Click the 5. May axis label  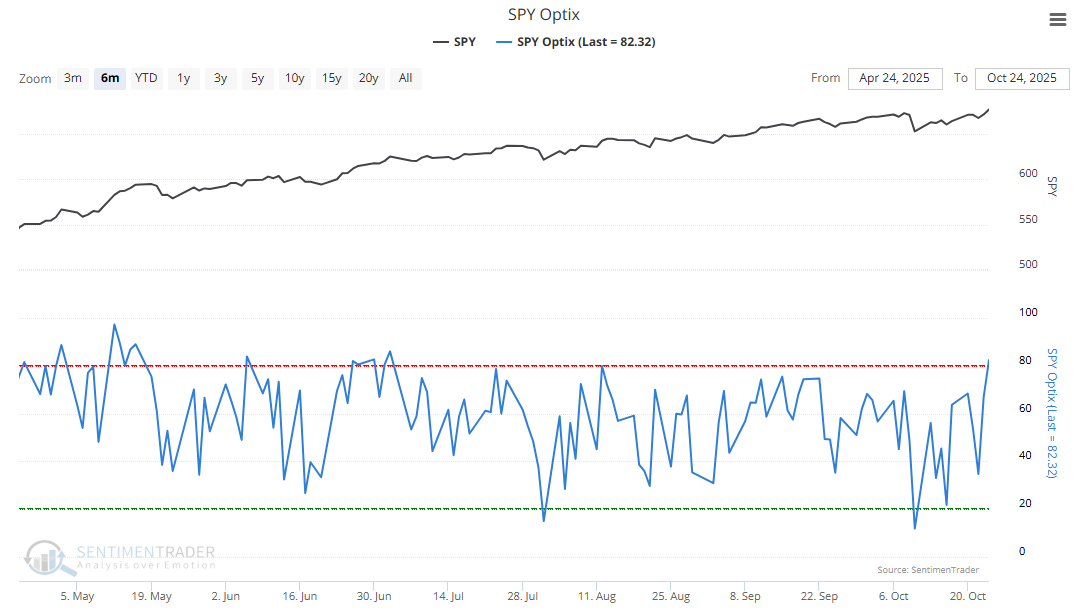click(x=77, y=596)
